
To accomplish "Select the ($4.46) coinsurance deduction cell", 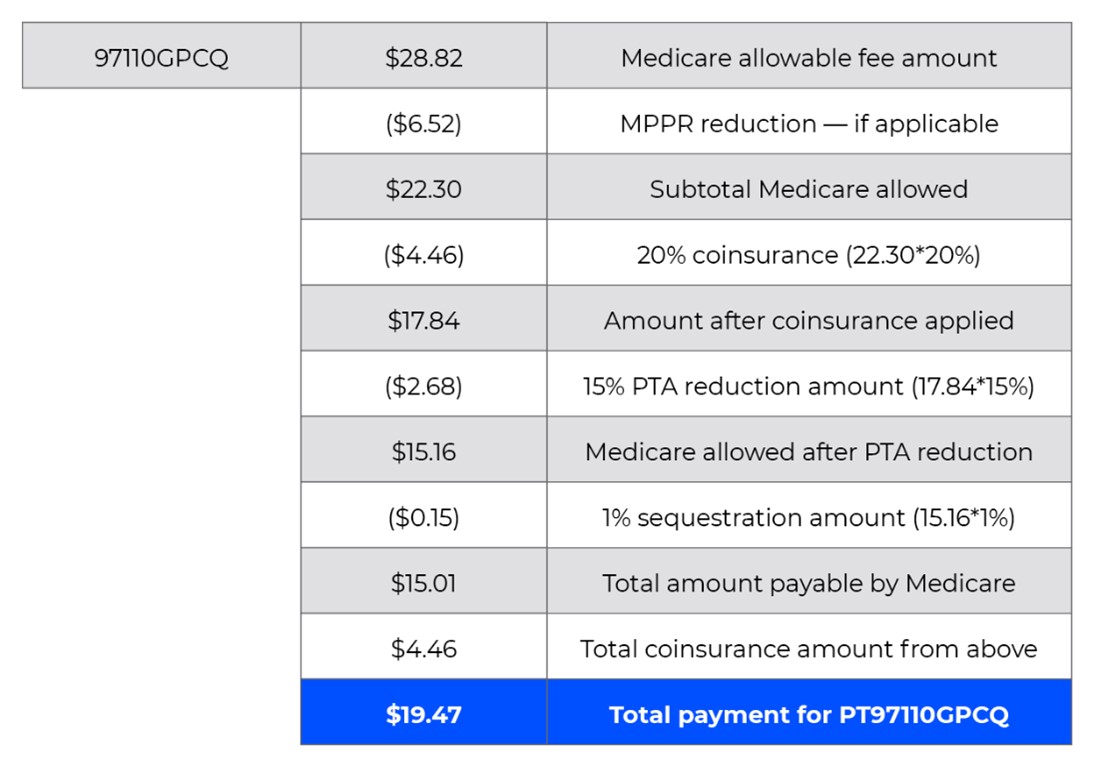I will click(x=424, y=255).
